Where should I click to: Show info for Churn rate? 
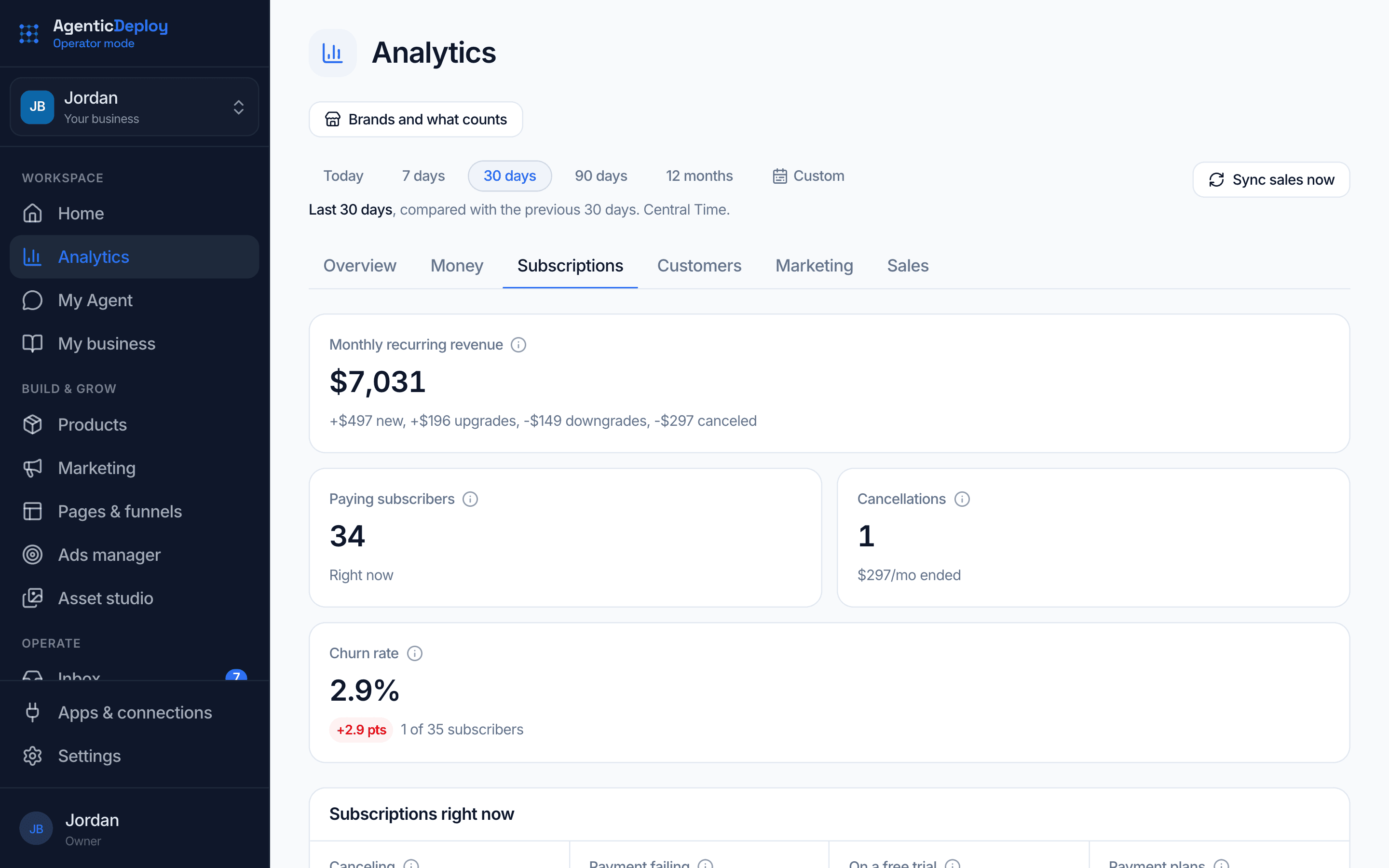pos(414,654)
